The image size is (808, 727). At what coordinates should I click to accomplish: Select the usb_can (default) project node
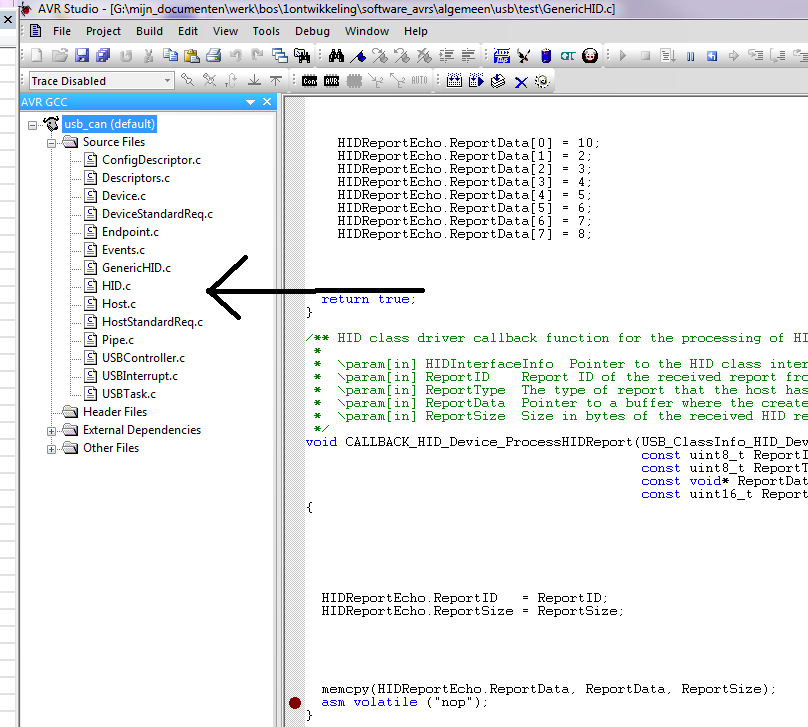pyautogui.click(x=109, y=124)
